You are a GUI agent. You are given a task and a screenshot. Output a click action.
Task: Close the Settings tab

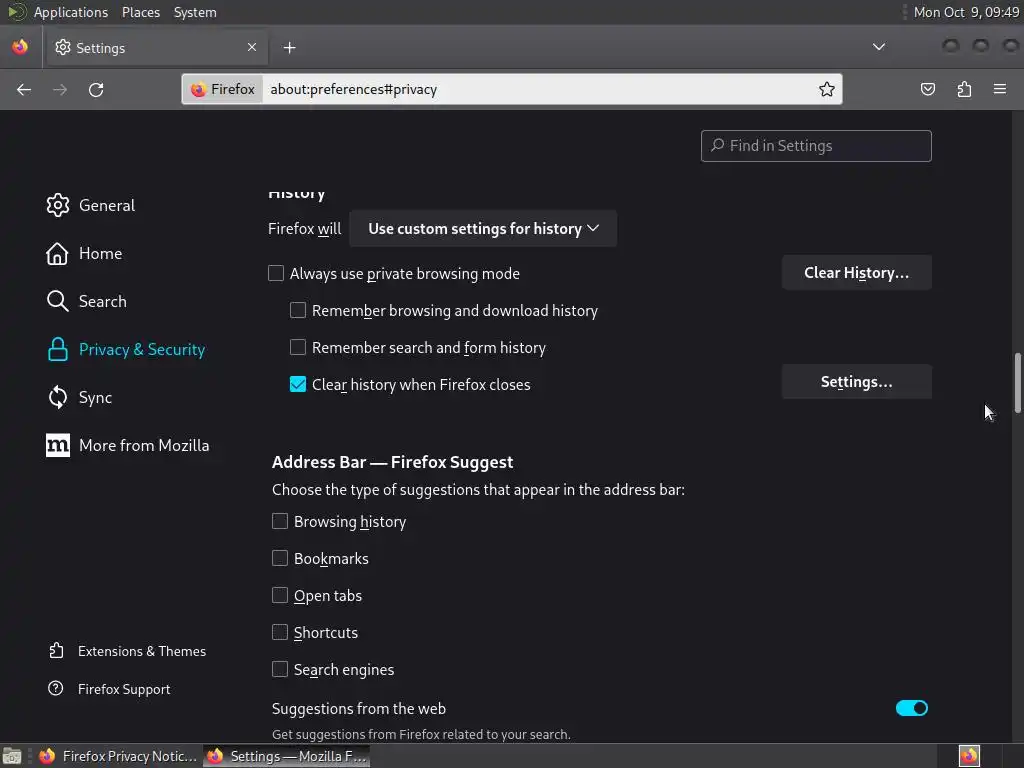[x=252, y=47]
